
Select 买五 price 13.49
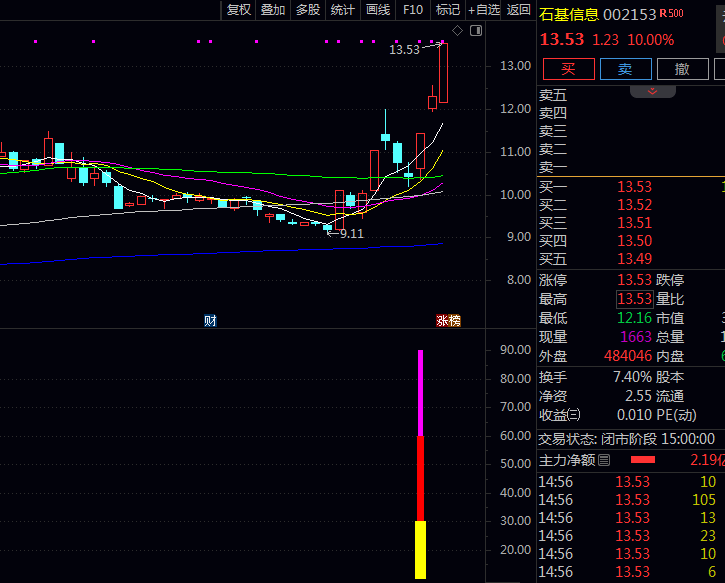[634, 259]
